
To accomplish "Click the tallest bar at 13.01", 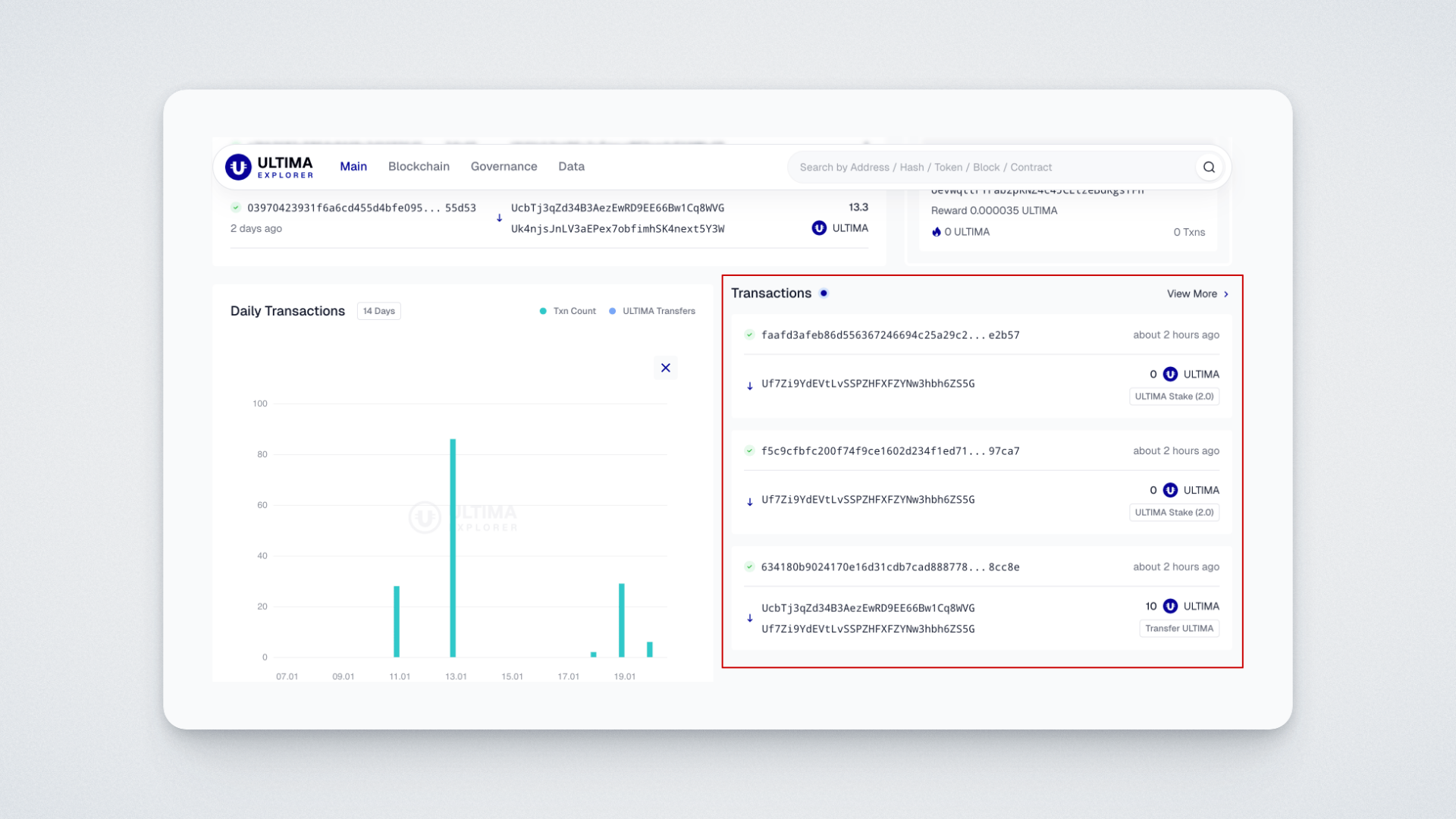I will click(x=453, y=546).
